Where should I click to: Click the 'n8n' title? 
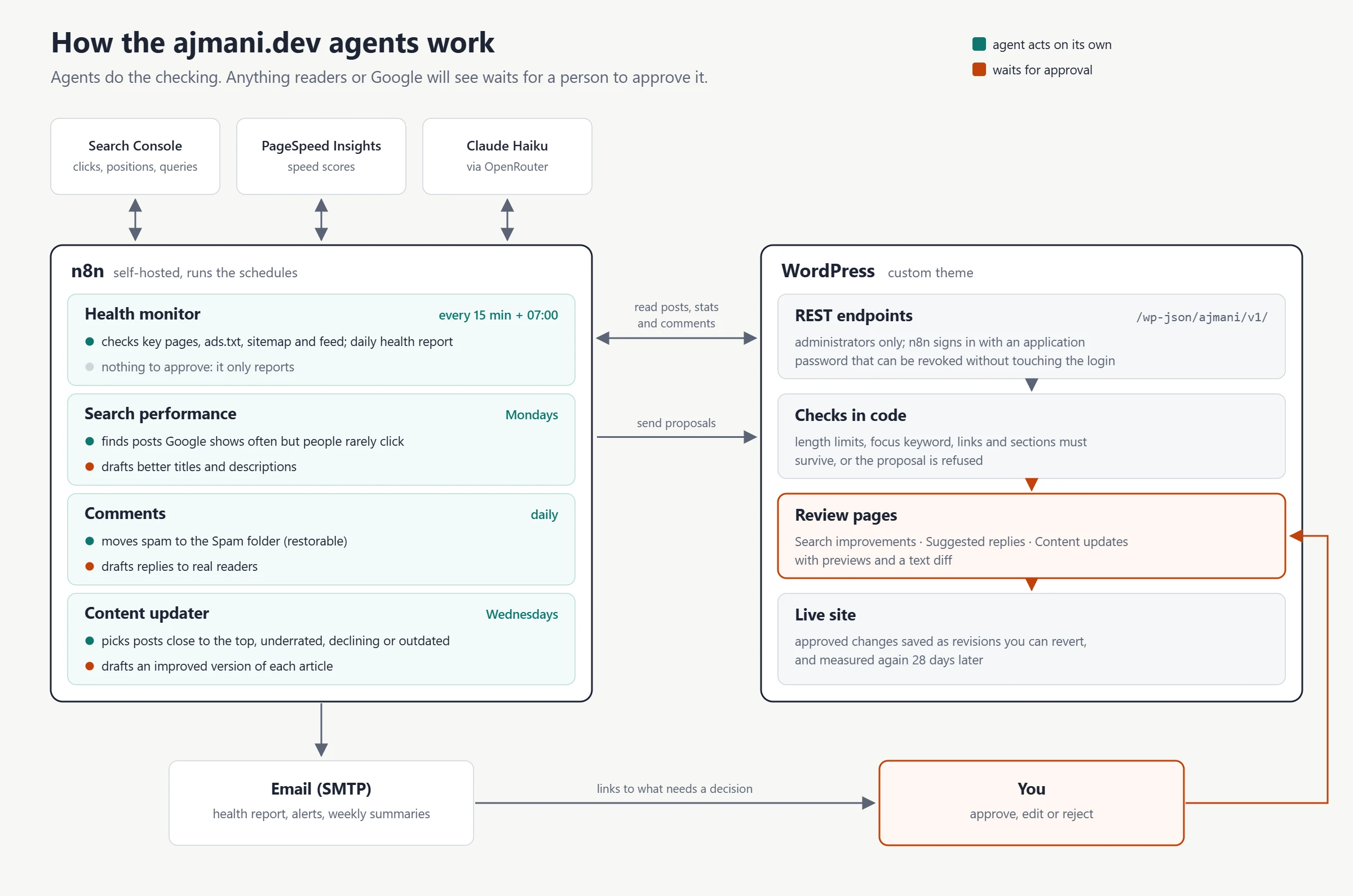pyautogui.click(x=87, y=271)
